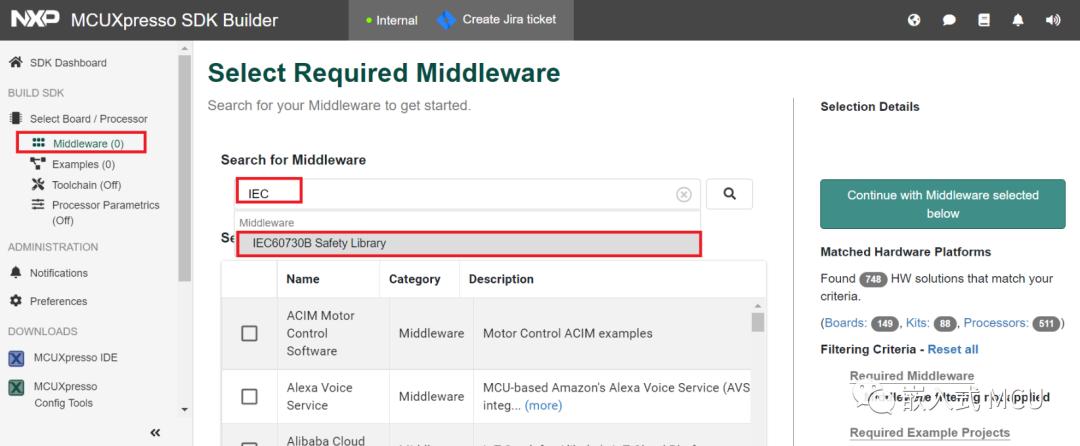Open the header notification bell icon
1080x446 pixels.
(1018, 20)
